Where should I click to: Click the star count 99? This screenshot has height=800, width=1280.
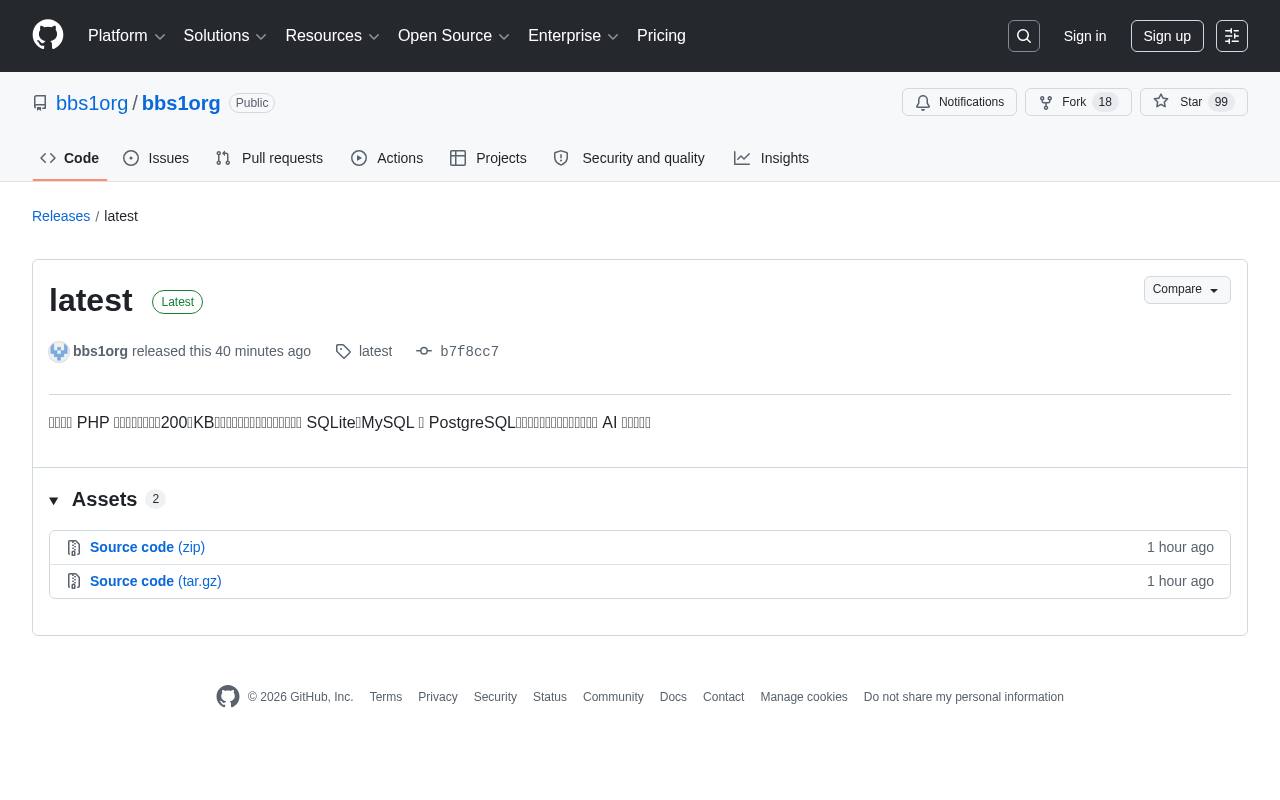click(1221, 102)
